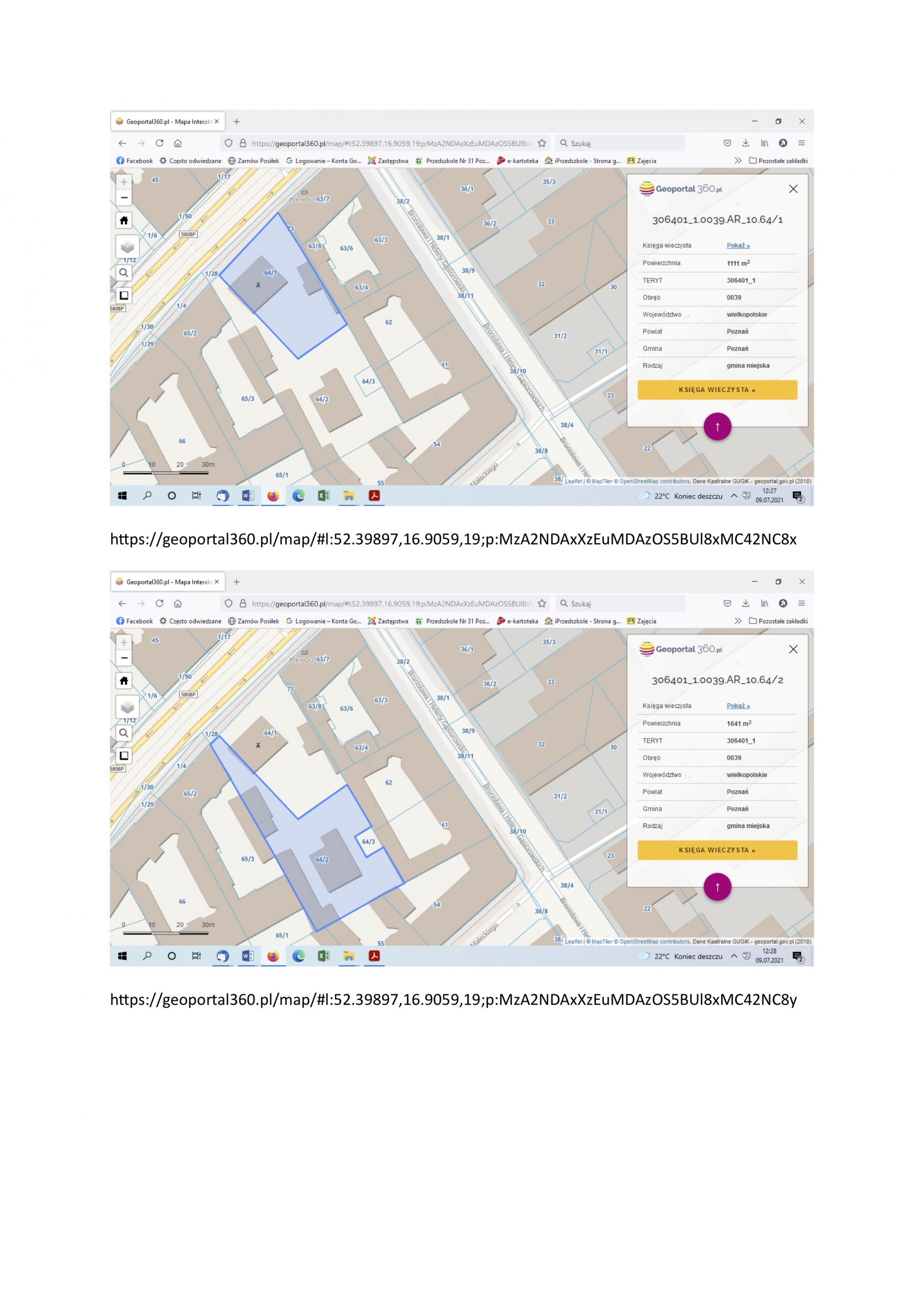This screenshot has width=924, height=1308.
Task: Open Excel from the upper screenshot's taskbar
Action: pyautogui.click(x=323, y=496)
